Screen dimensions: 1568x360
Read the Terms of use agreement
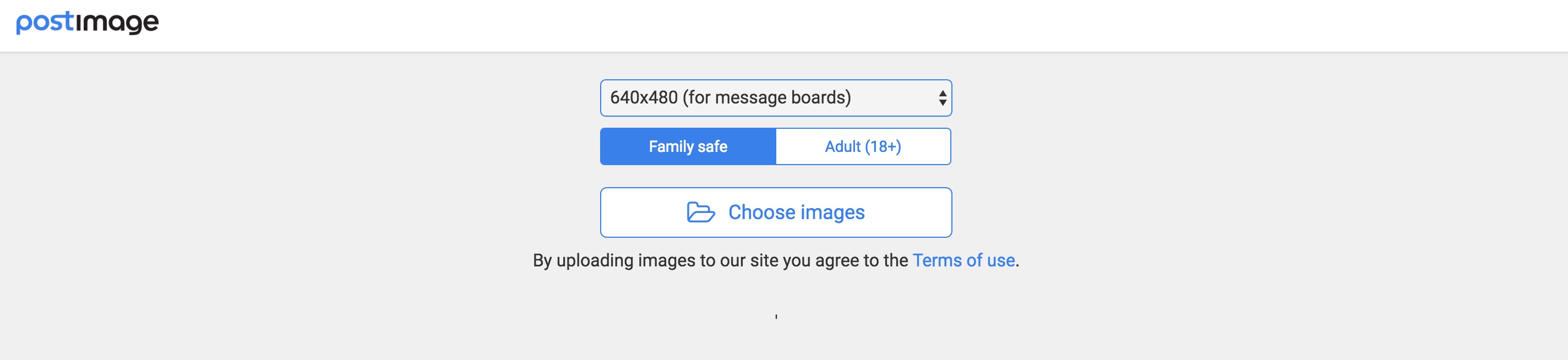point(963,260)
